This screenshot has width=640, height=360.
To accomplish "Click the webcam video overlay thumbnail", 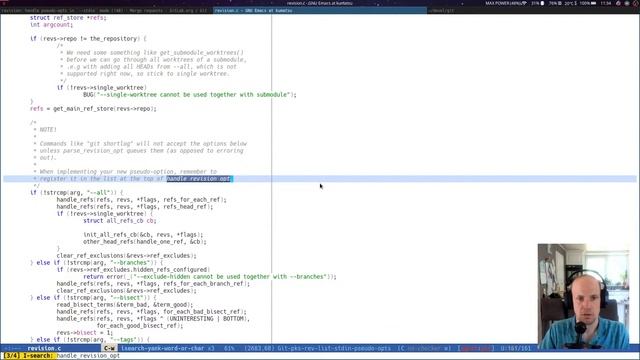I will [x=583, y=296].
